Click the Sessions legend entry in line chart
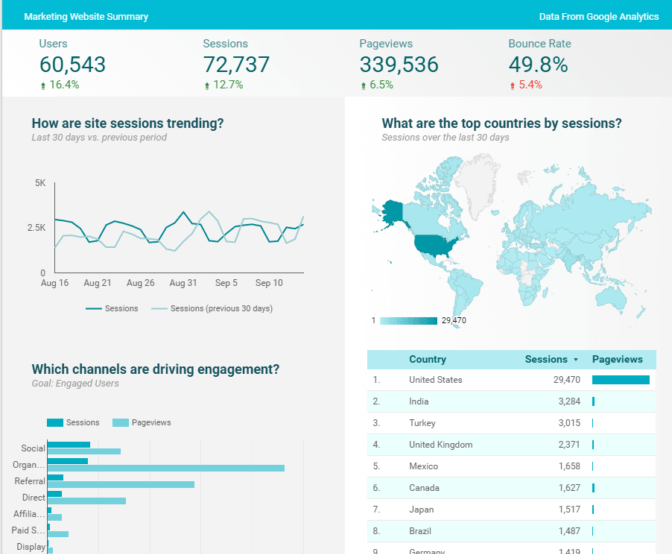The height and width of the screenshot is (554, 672). [x=112, y=308]
